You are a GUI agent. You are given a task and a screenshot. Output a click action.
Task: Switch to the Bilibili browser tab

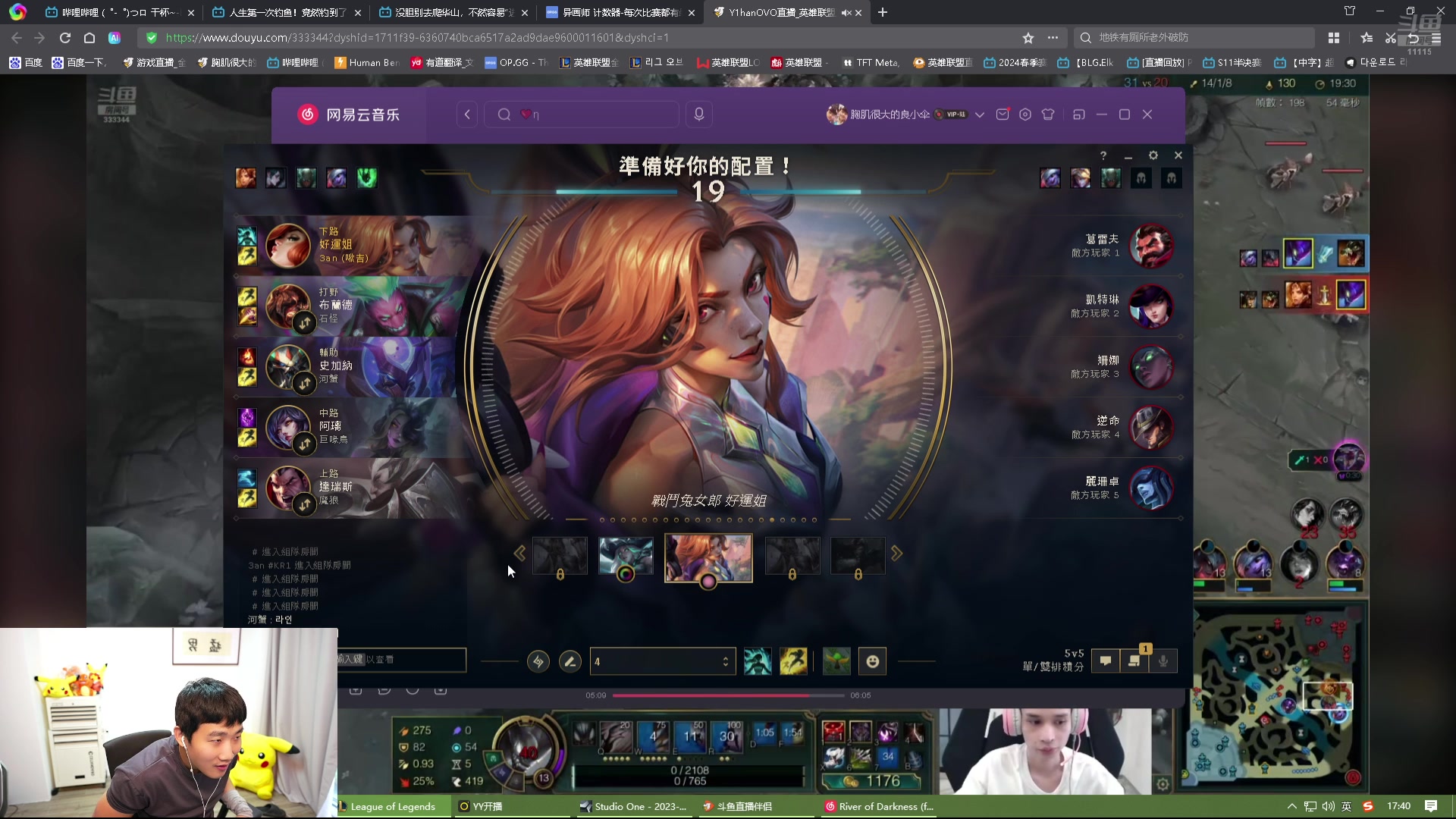[120, 12]
